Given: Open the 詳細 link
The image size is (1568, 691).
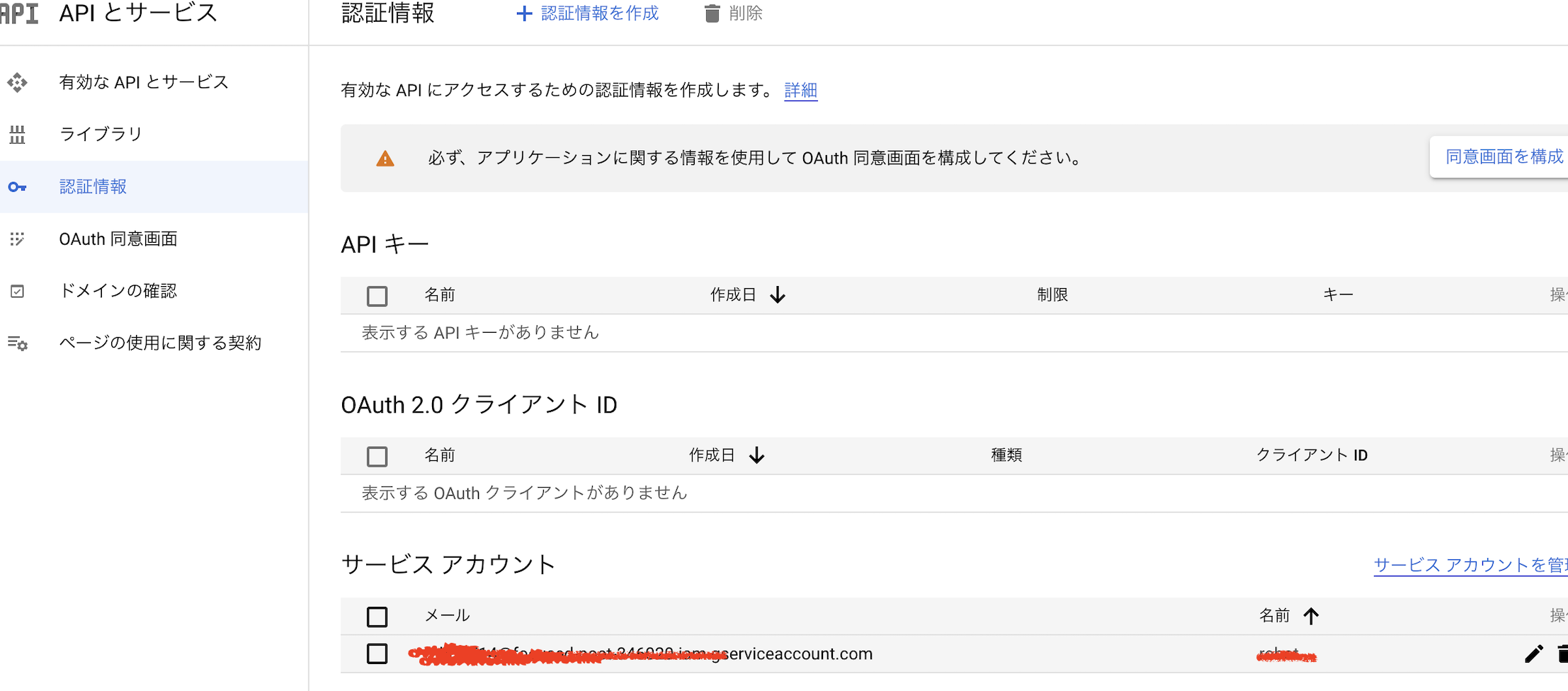Looking at the screenshot, I should [x=800, y=91].
